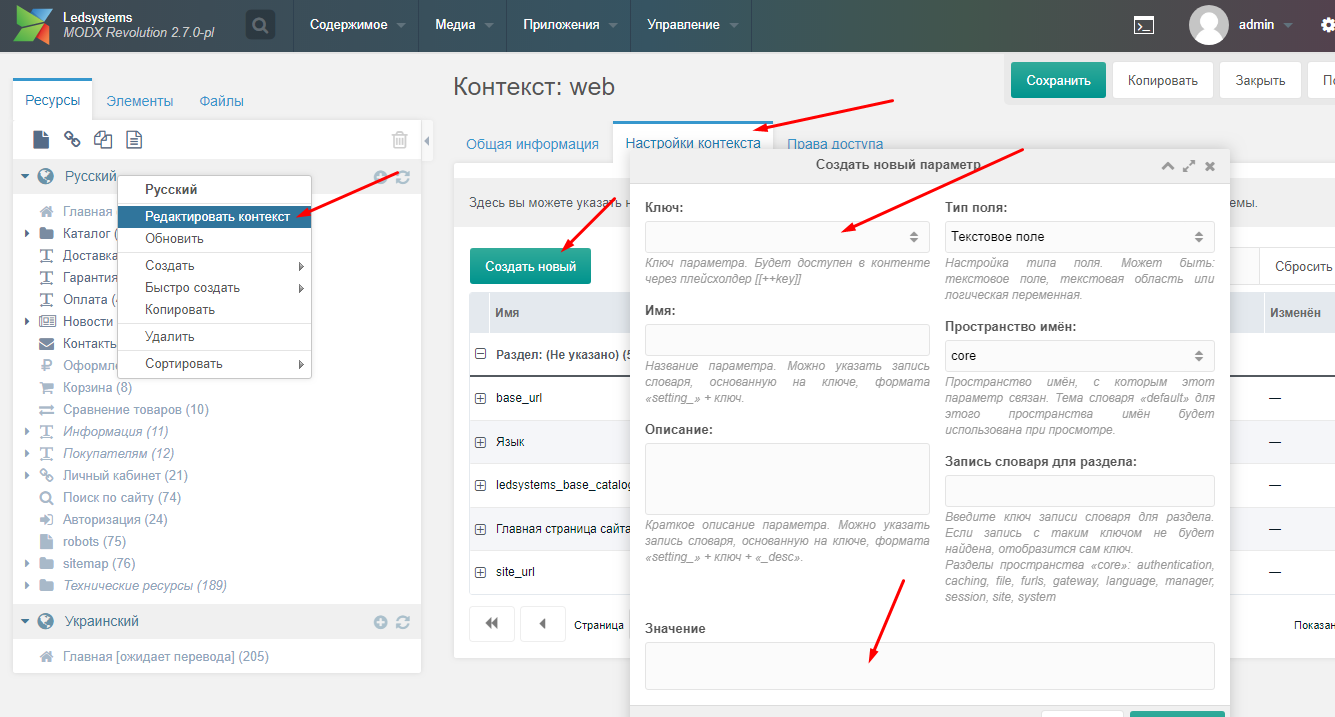Click the plus icon for Русский context

coord(381,177)
